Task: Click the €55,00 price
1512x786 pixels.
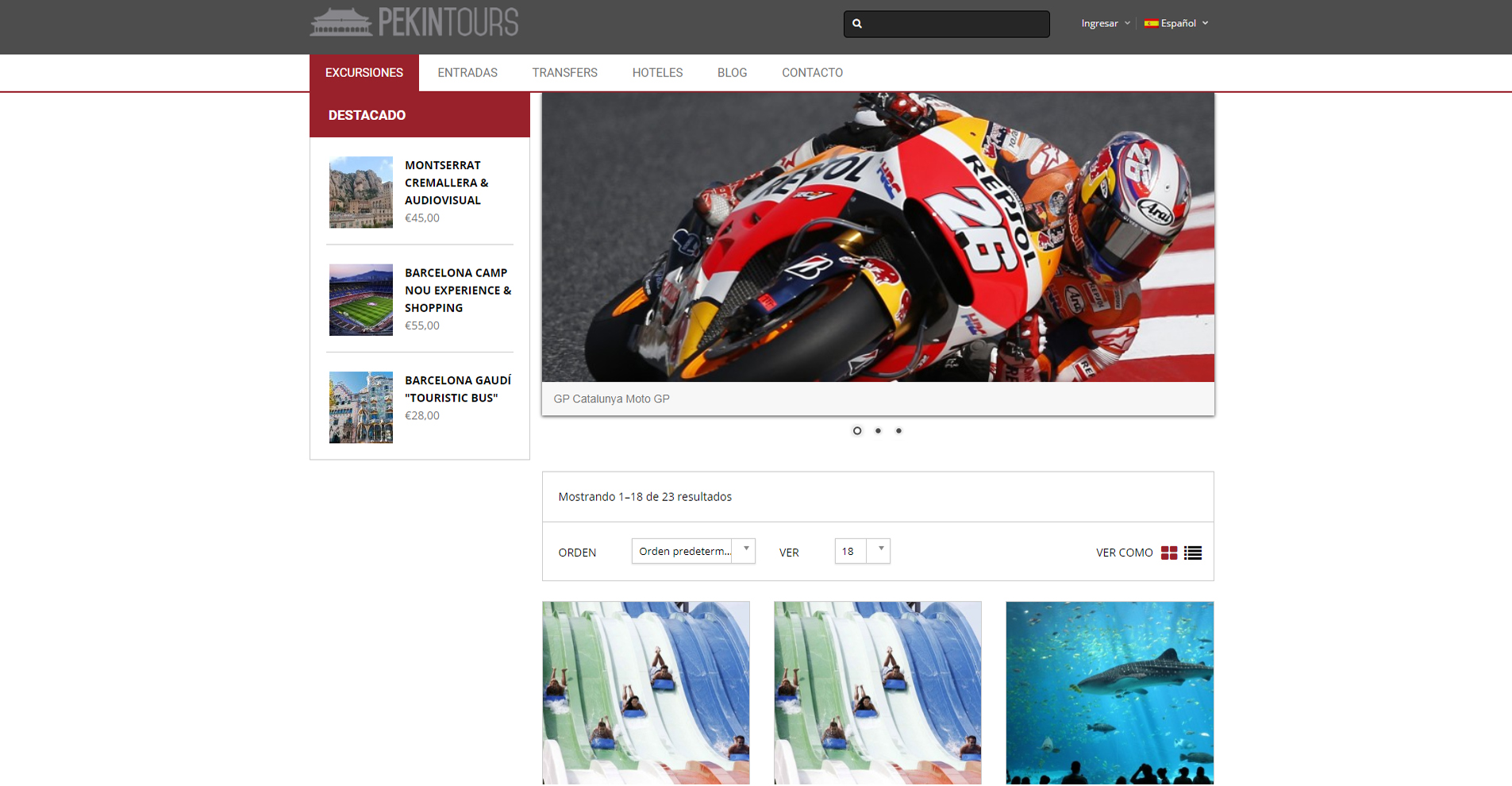Action: coord(422,326)
